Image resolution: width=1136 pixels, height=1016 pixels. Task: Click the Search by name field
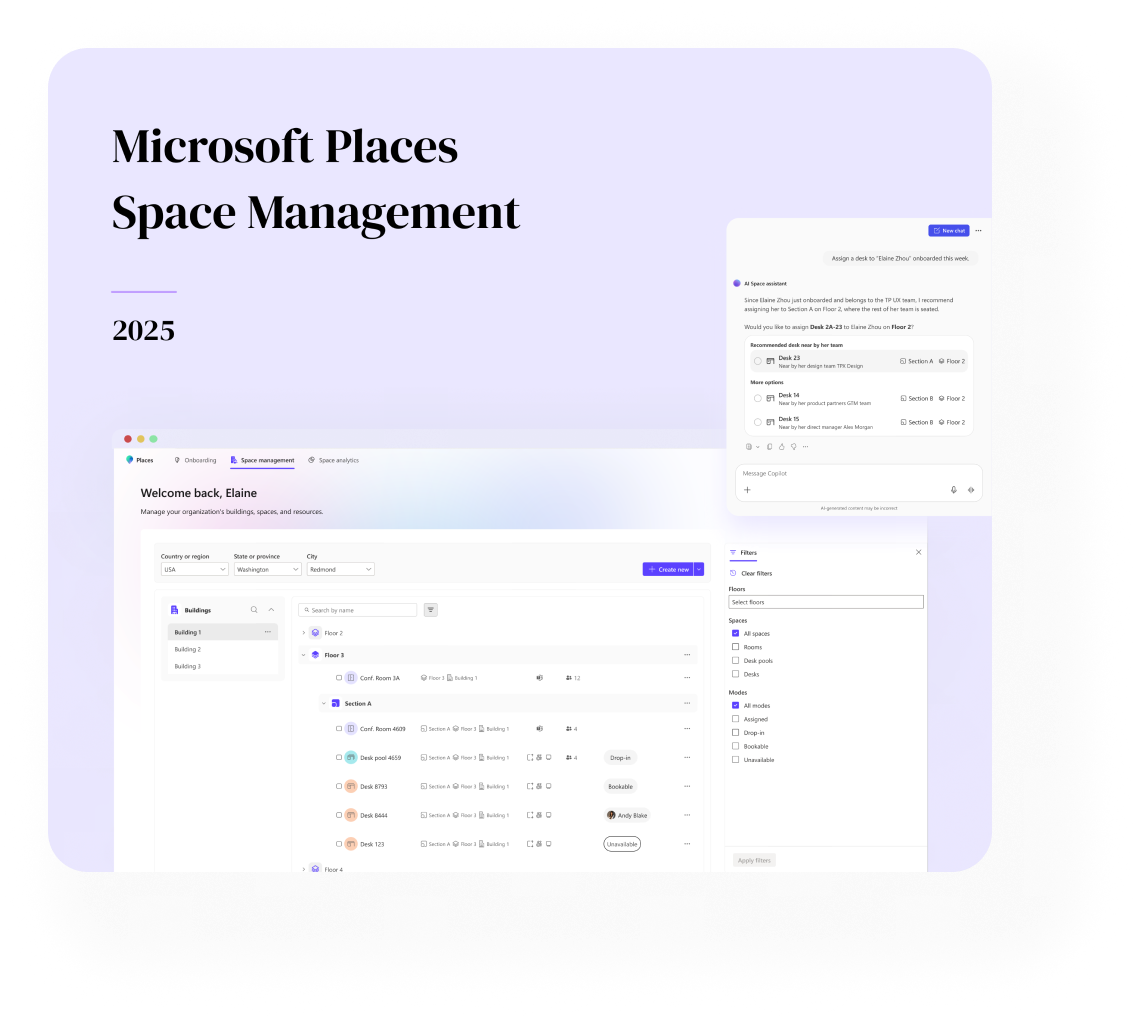point(358,610)
